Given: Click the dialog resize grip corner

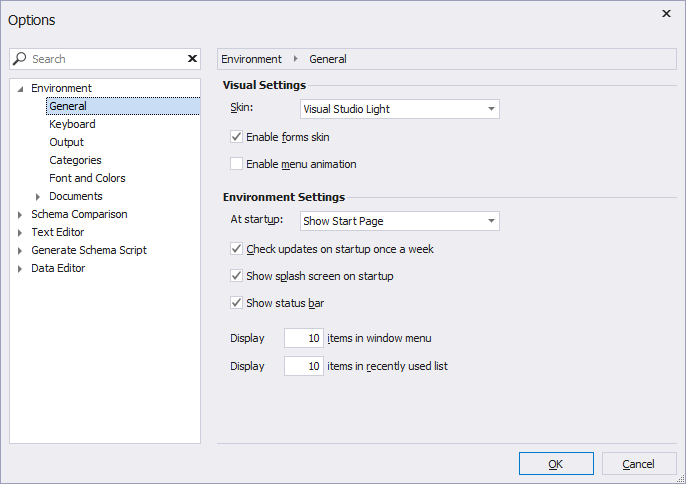Looking at the screenshot, I should click(x=680, y=479).
